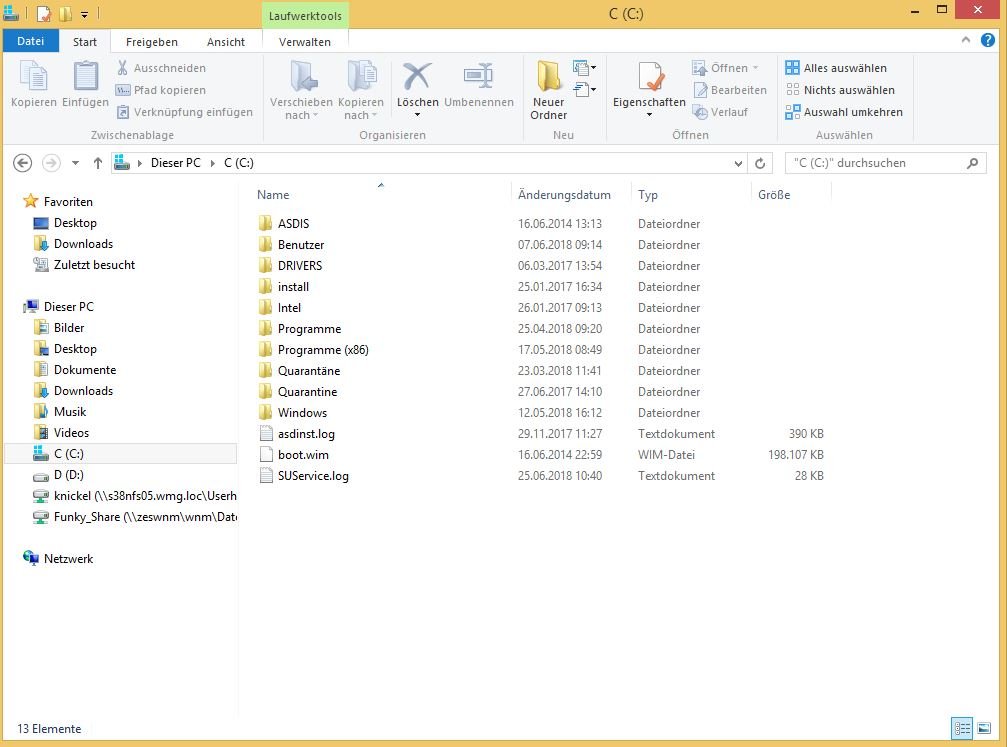Image resolution: width=1007 pixels, height=747 pixels.
Task: Click Pfad kopieren command
Action: click(161, 90)
